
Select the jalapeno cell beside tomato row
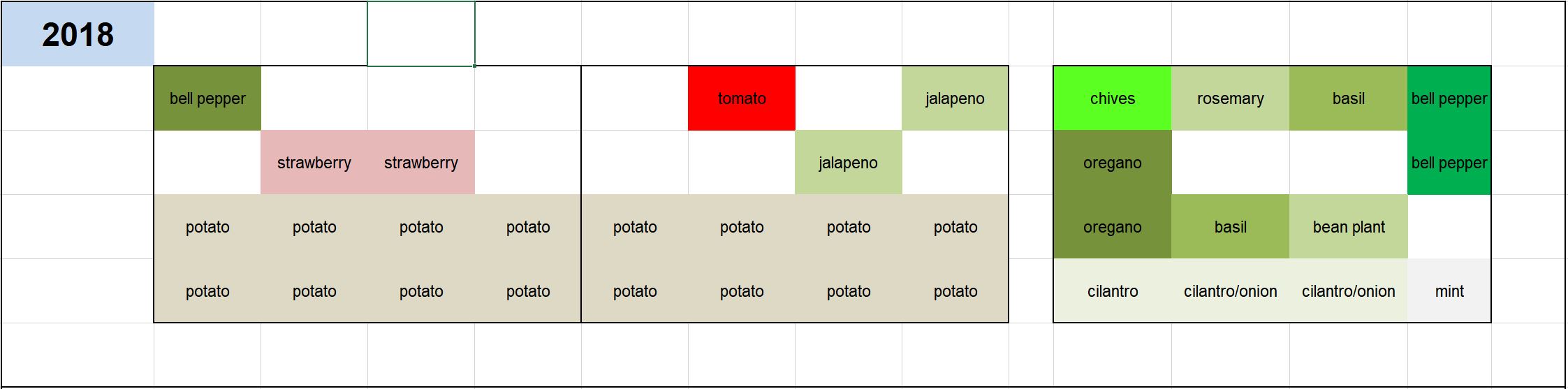955,98
